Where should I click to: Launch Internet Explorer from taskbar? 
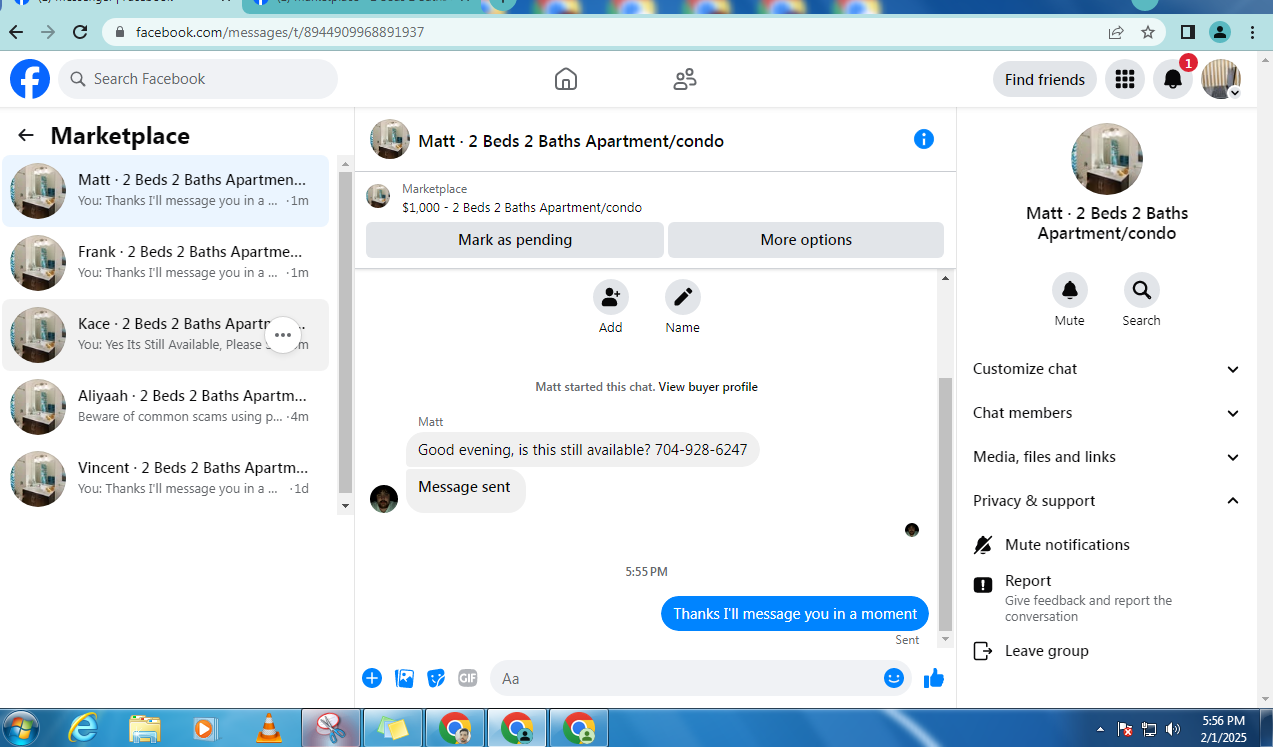tap(83, 728)
